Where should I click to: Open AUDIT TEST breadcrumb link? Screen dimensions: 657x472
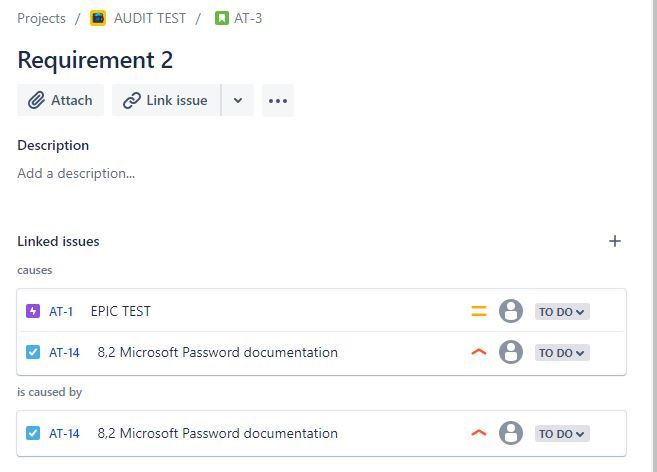[150, 18]
